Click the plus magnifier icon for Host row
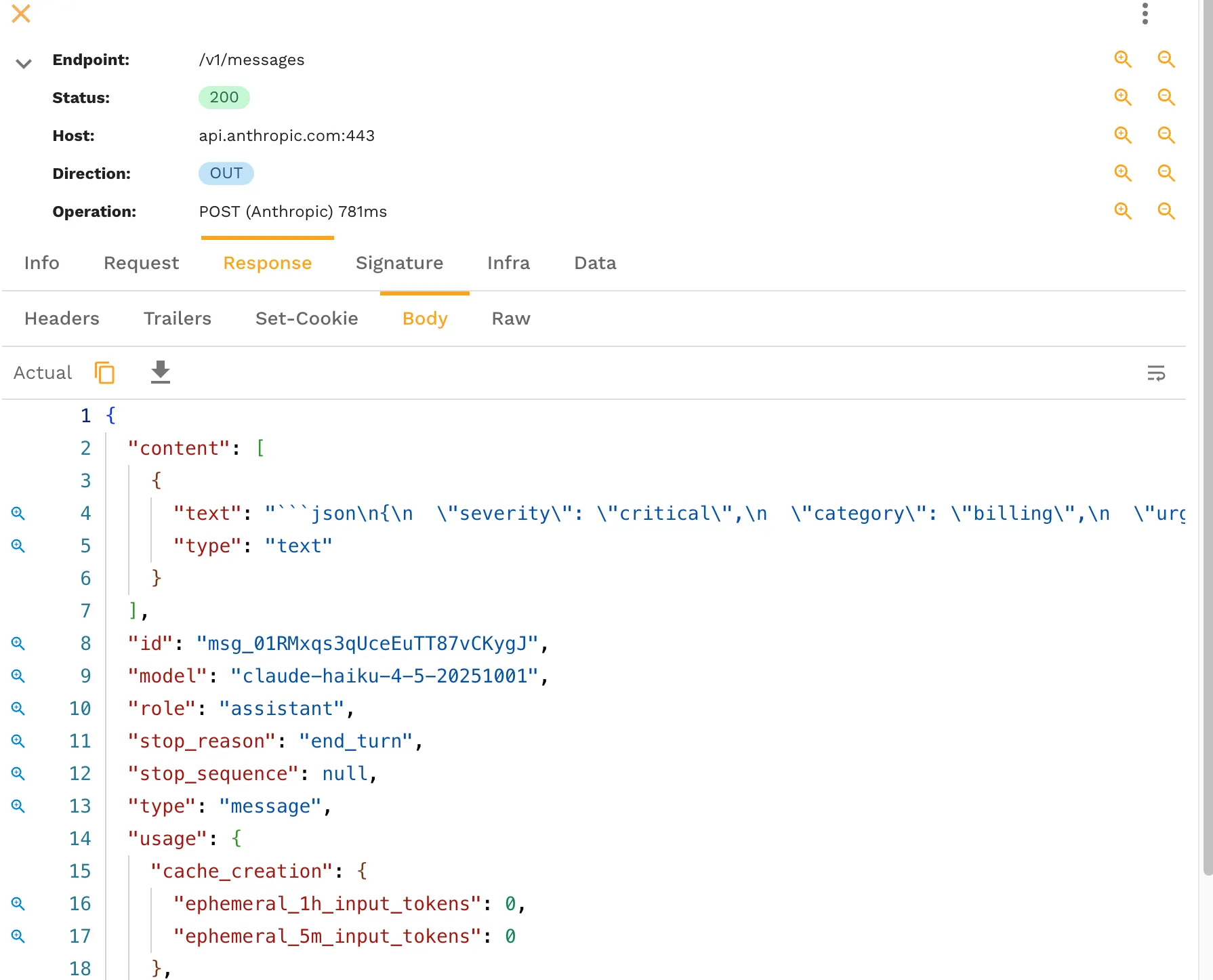 coord(1123,136)
